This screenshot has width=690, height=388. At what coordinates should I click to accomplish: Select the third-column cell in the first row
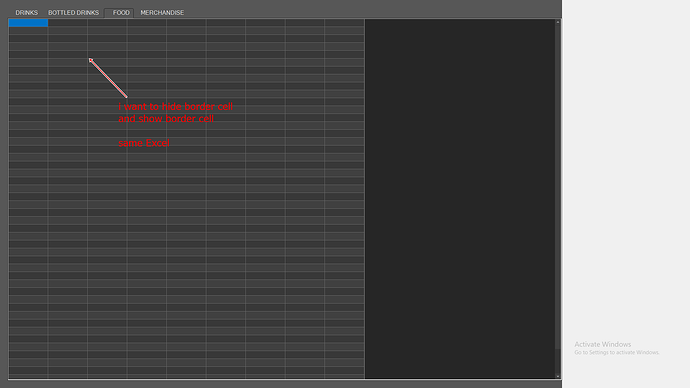click(107, 23)
